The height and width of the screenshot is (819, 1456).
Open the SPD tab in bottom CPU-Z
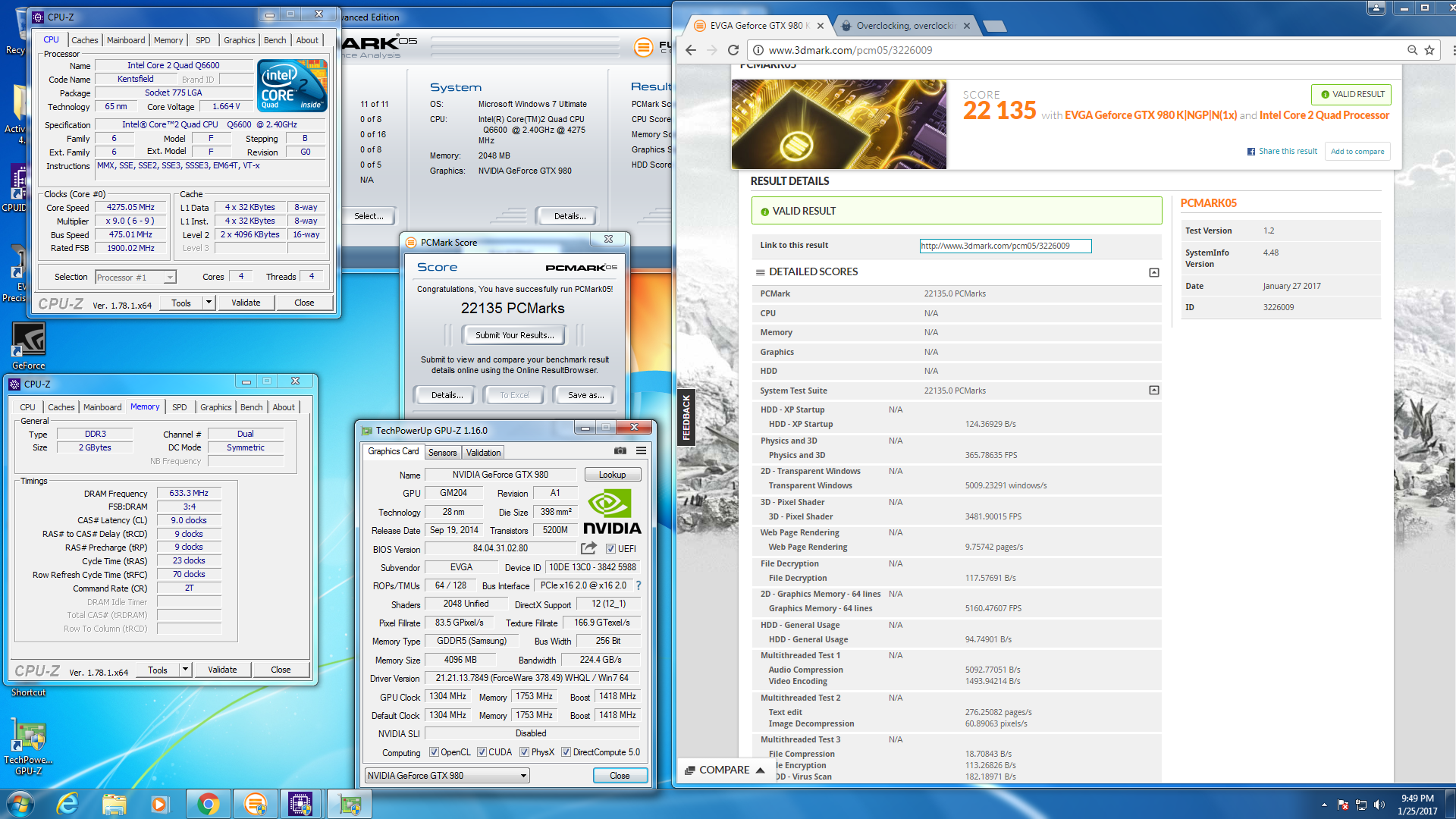coord(180,407)
